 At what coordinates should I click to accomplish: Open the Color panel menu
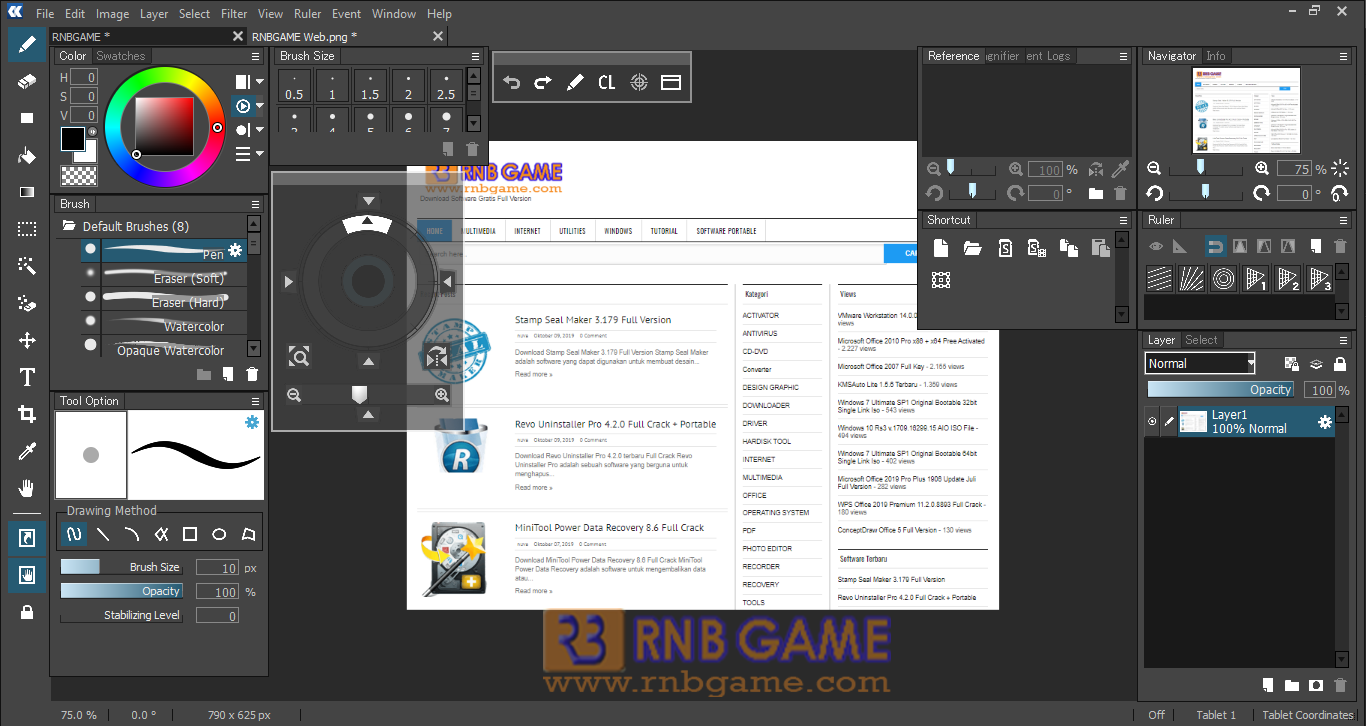[255, 57]
